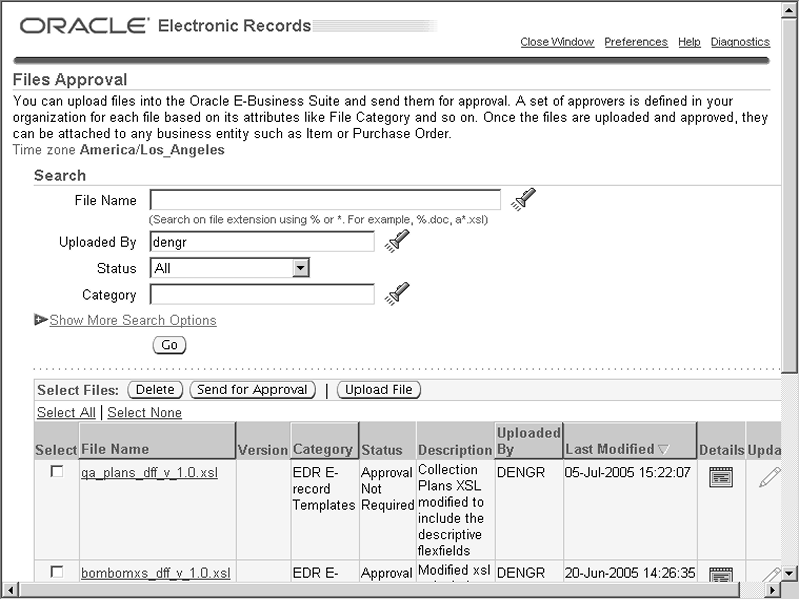The width and height of the screenshot is (800, 600).
Task: Click the vertical scrollbar down arrow
Action: click(789, 573)
